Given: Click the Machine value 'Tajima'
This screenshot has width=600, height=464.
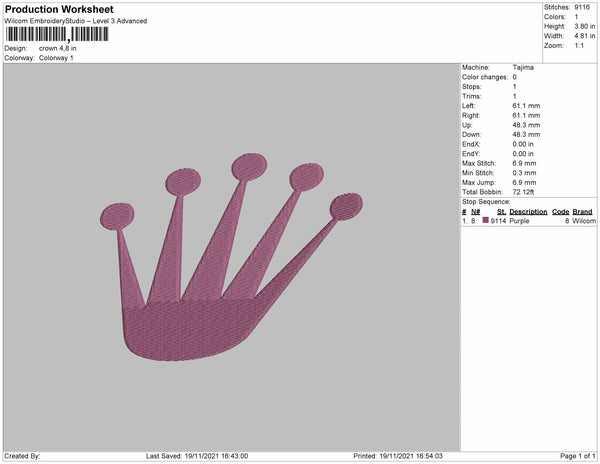Looking at the screenshot, I should tap(523, 67).
